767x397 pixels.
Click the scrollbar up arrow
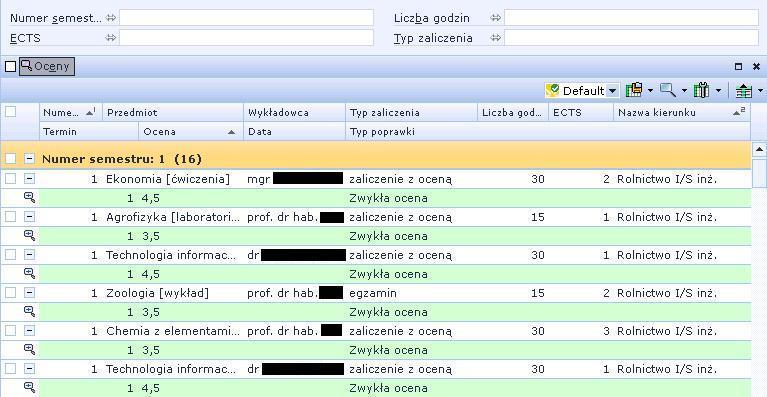click(x=759, y=149)
